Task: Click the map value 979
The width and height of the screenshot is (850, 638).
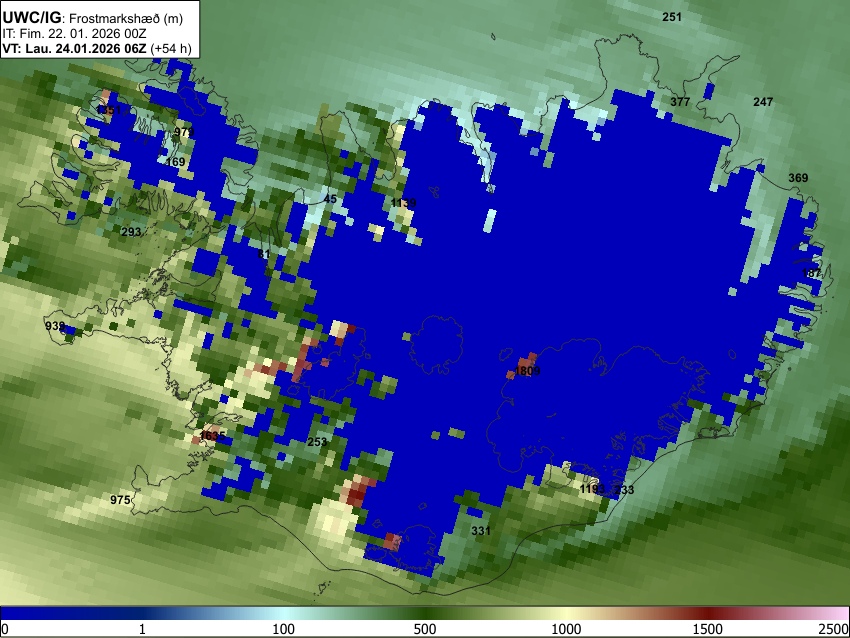Action: coord(184,132)
